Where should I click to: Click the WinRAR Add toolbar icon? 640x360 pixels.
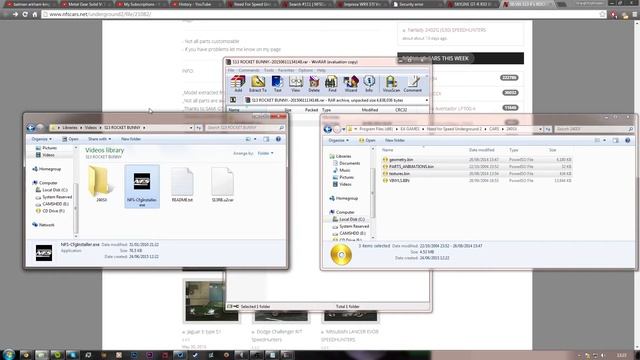pos(238,84)
